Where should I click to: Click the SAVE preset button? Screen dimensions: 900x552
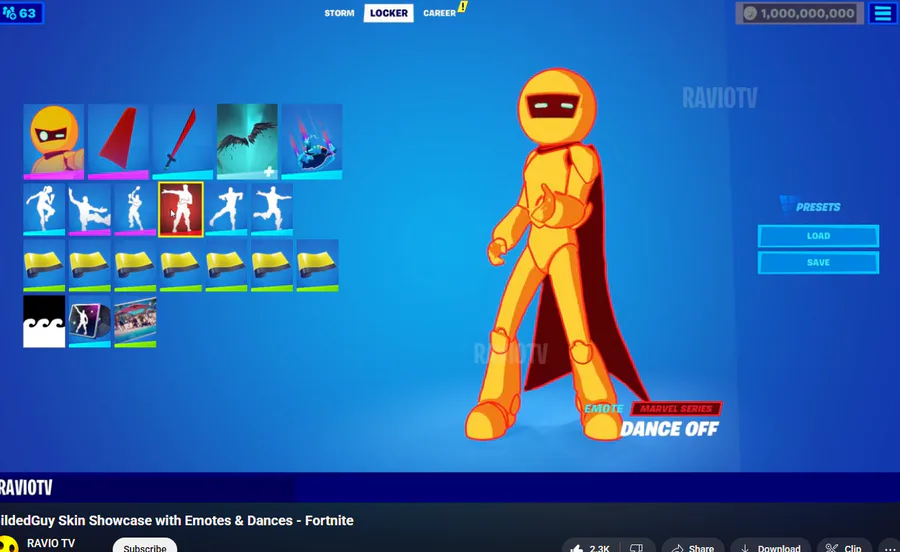coord(818,262)
